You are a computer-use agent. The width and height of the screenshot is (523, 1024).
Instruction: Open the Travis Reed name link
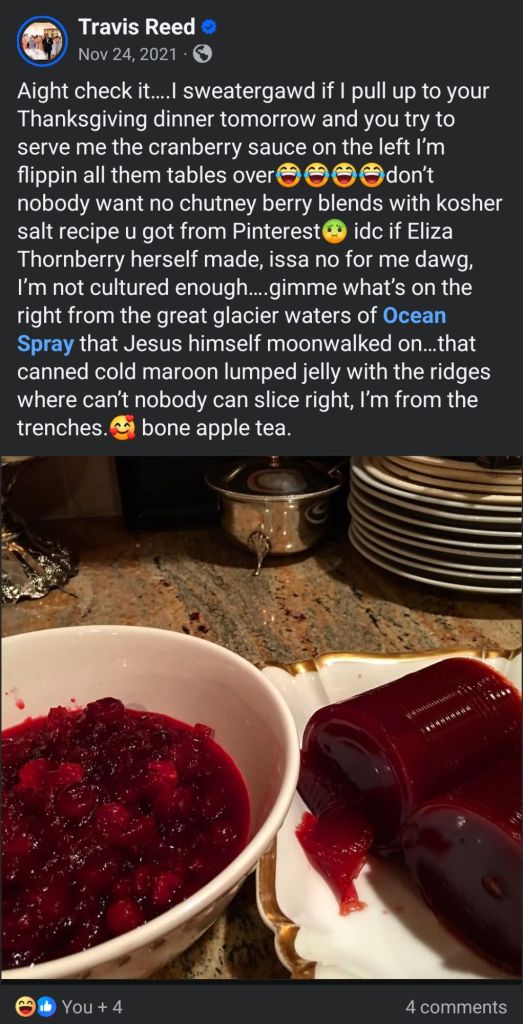[x=136, y=27]
